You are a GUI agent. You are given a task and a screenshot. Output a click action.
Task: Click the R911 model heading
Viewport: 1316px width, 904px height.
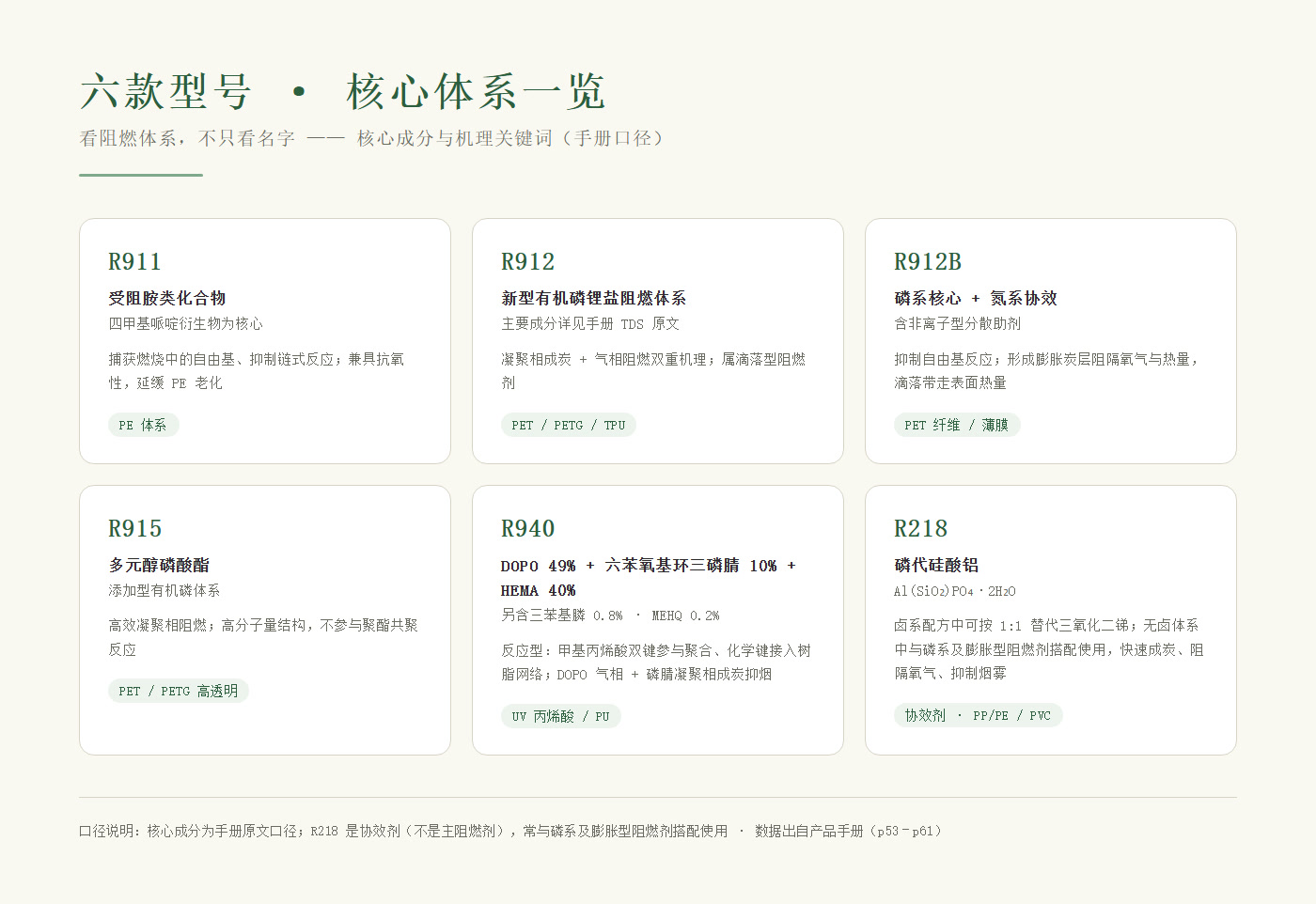pos(134,261)
